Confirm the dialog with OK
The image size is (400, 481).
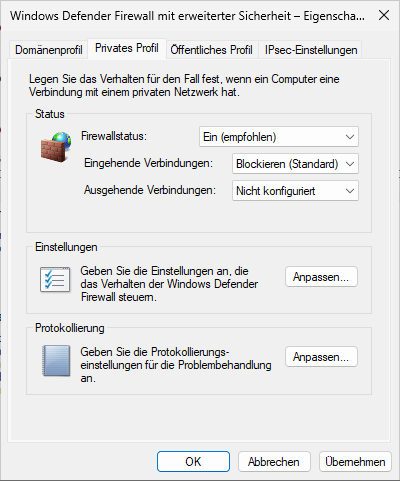[x=193, y=462]
